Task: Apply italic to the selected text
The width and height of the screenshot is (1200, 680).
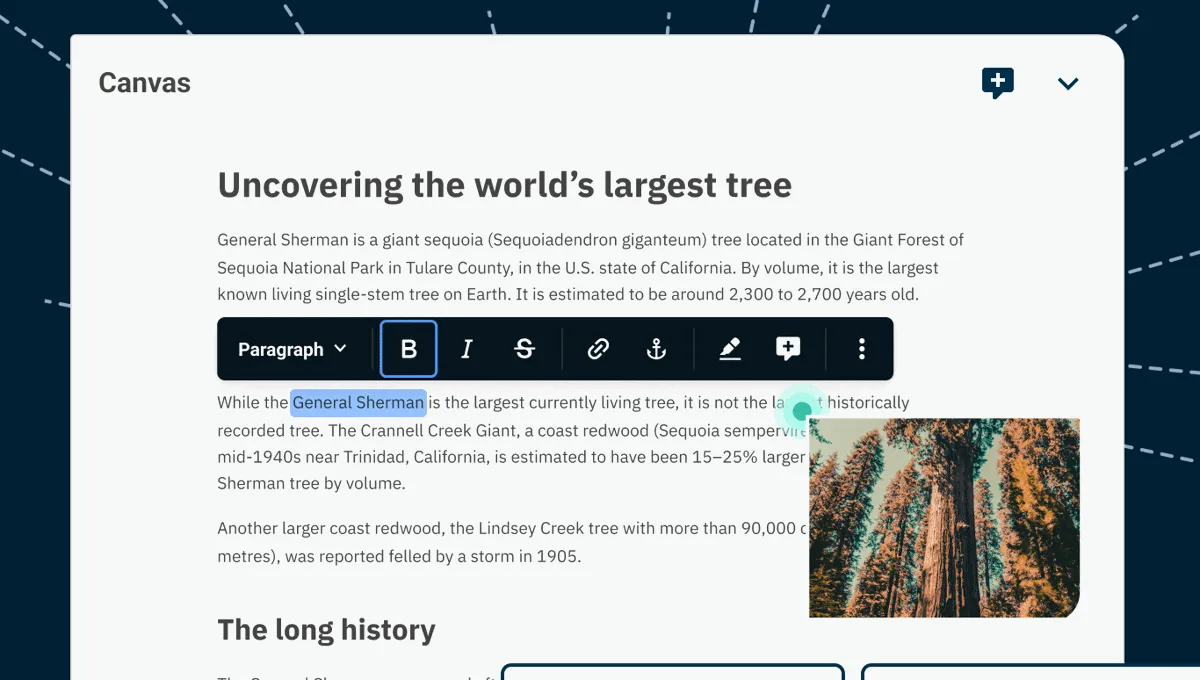Action: point(466,349)
